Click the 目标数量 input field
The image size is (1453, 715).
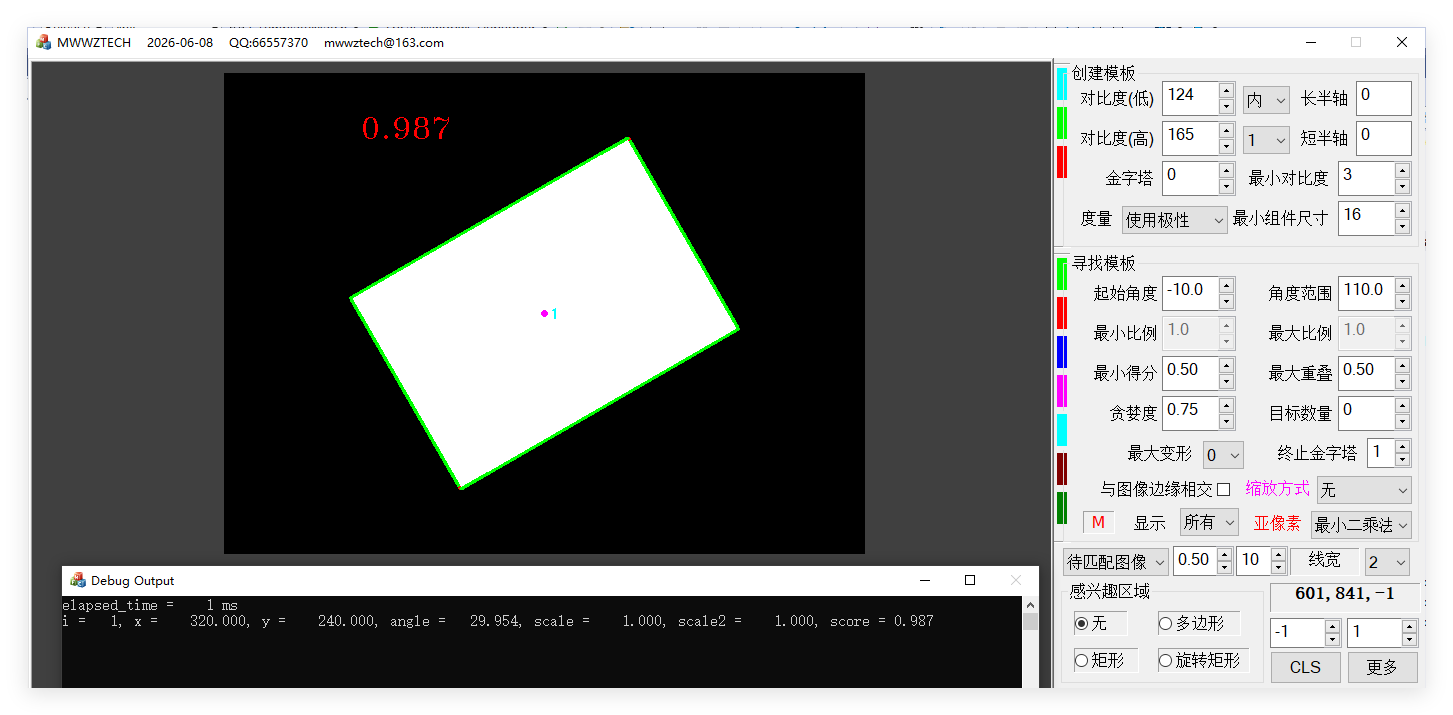(1367, 413)
